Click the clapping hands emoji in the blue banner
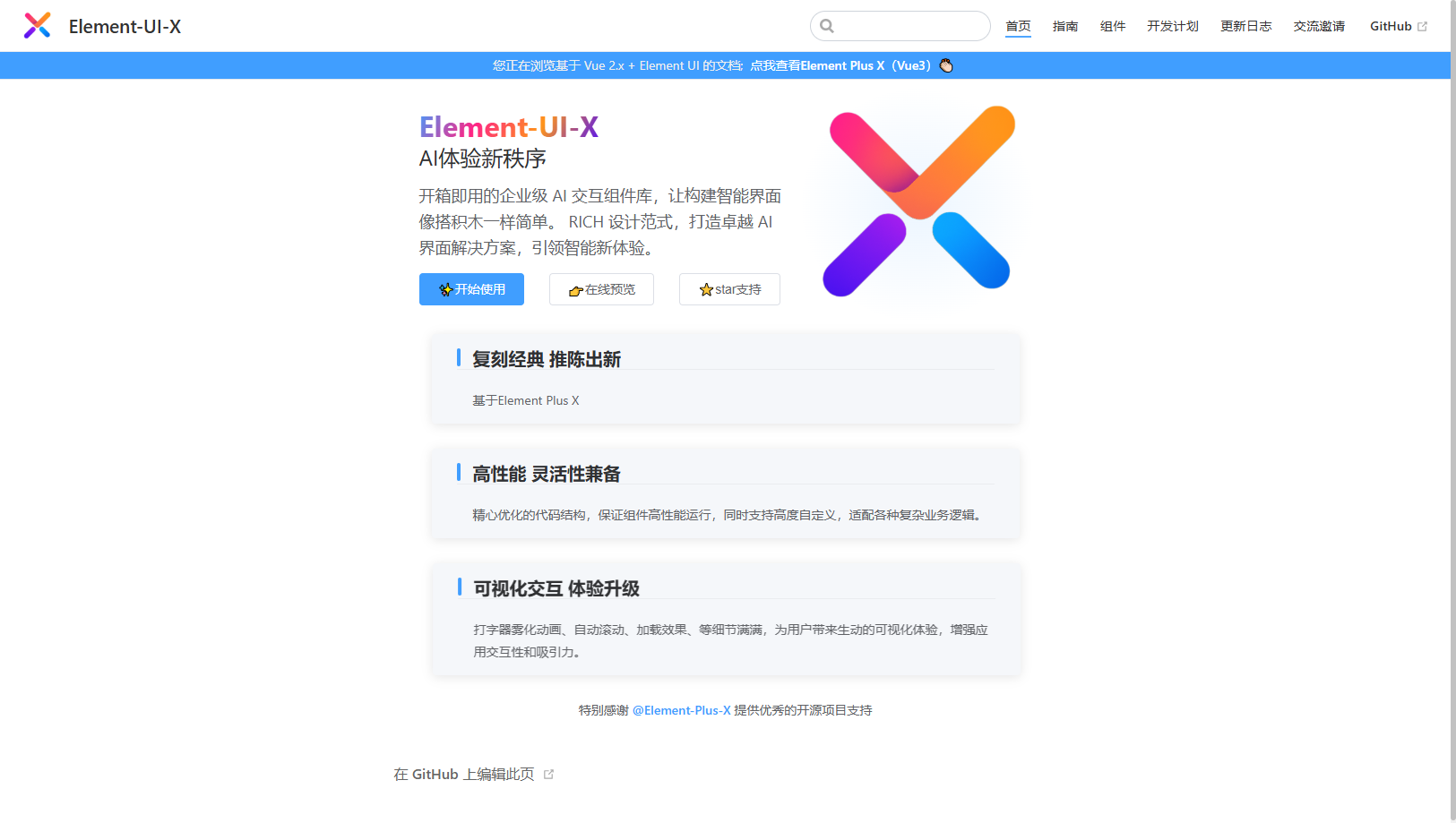1456x823 pixels. tap(946, 64)
